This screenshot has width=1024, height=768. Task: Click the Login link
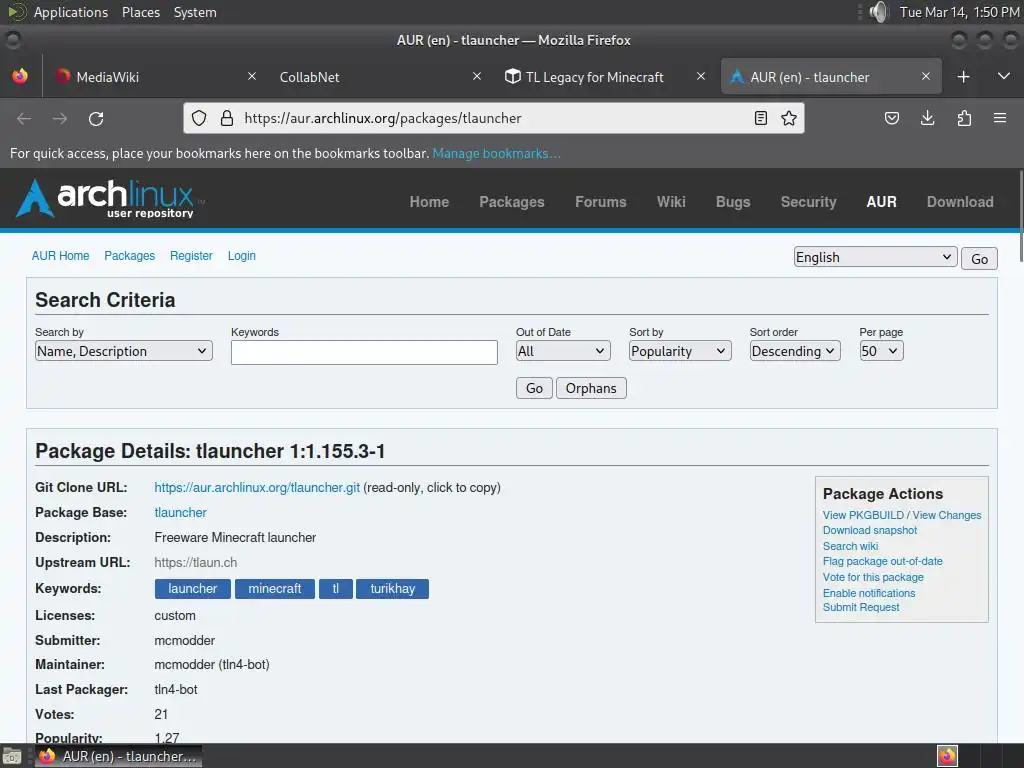click(x=242, y=256)
